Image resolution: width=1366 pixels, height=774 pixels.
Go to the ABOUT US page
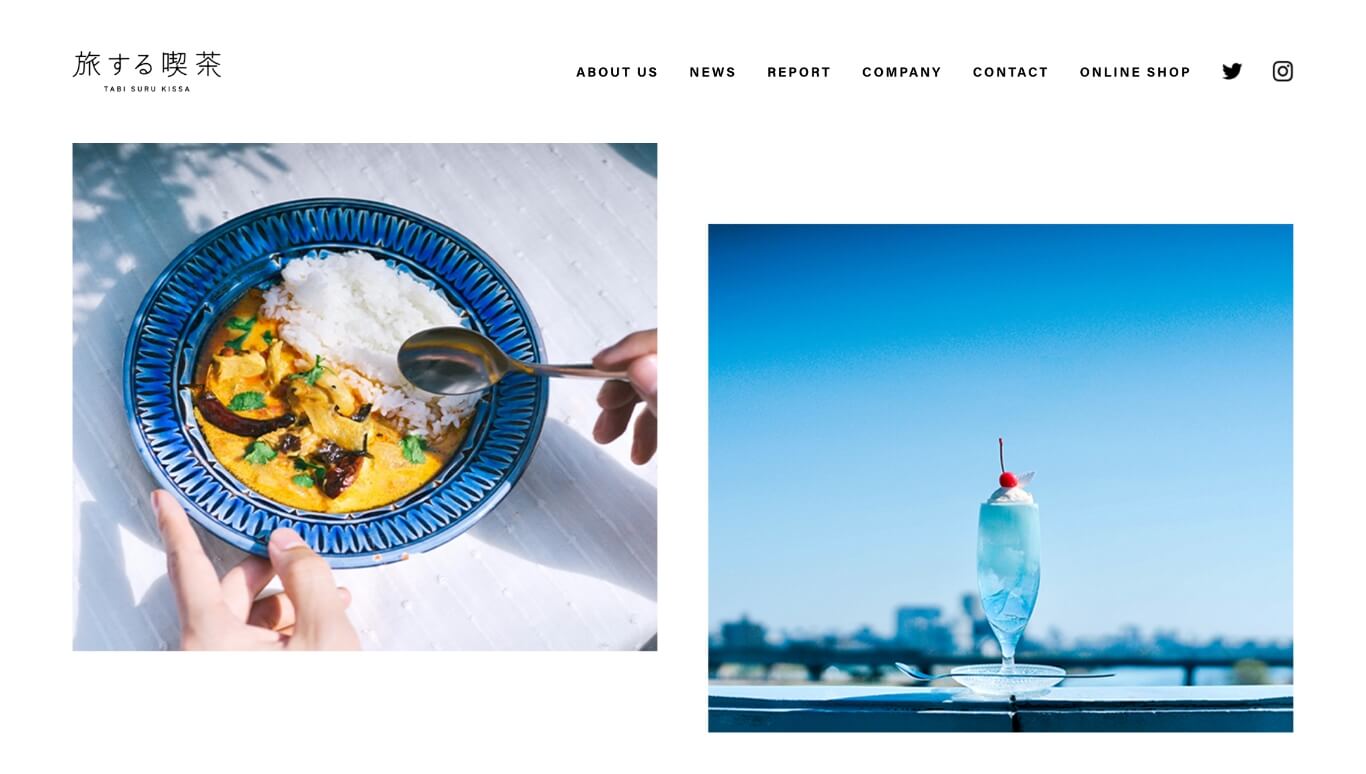click(617, 72)
